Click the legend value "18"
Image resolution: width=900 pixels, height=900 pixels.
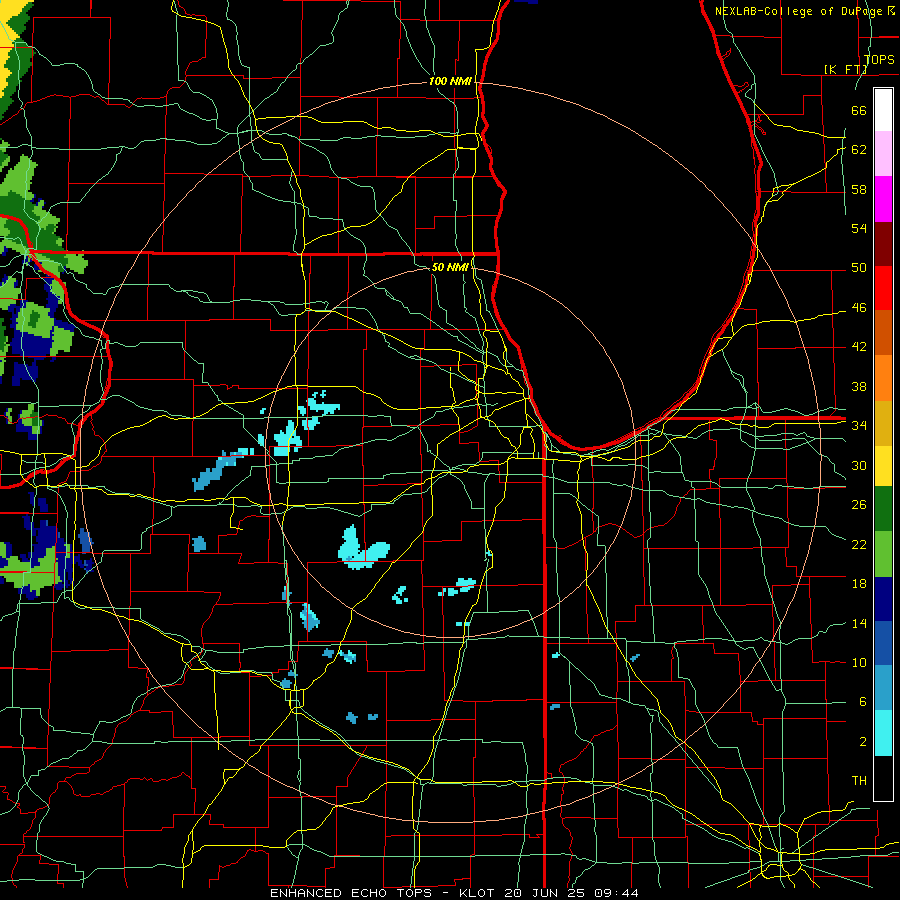tap(859, 584)
